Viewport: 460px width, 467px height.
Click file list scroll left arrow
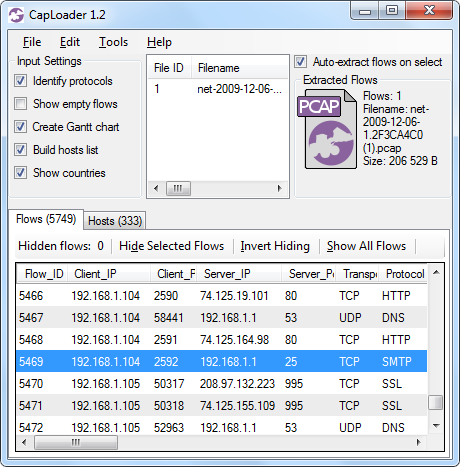(x=156, y=189)
